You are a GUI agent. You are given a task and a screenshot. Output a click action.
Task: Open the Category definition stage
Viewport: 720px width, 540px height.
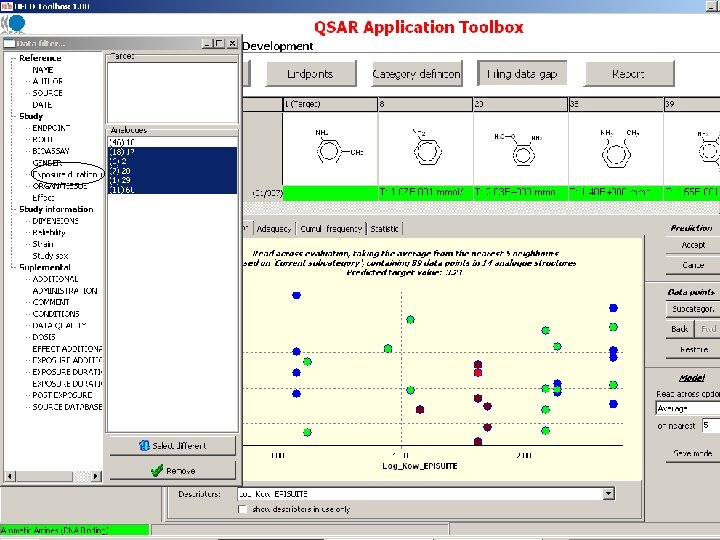tap(416, 74)
